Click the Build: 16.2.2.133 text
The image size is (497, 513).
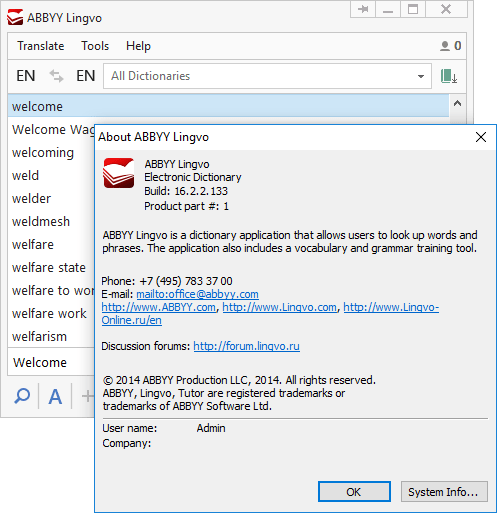(186, 191)
